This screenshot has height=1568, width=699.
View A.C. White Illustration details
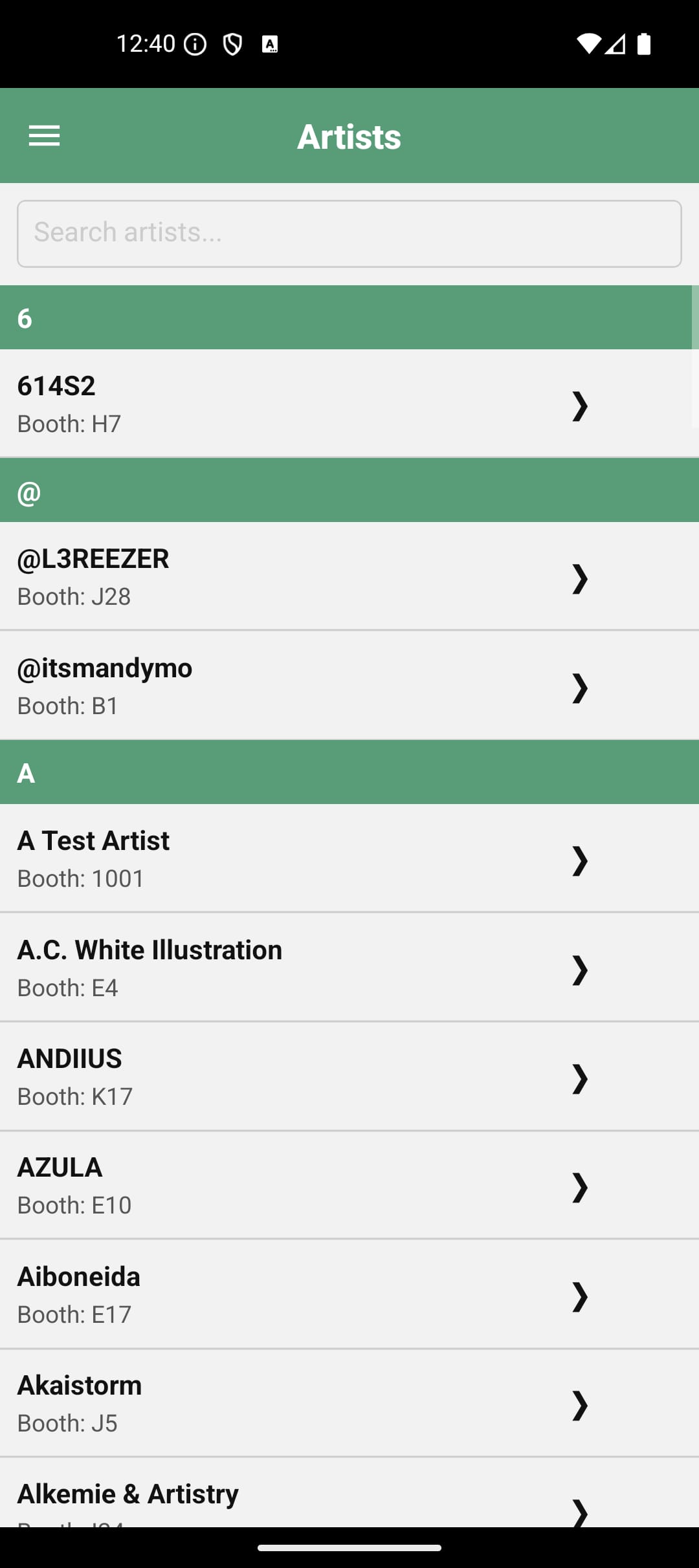259,968
